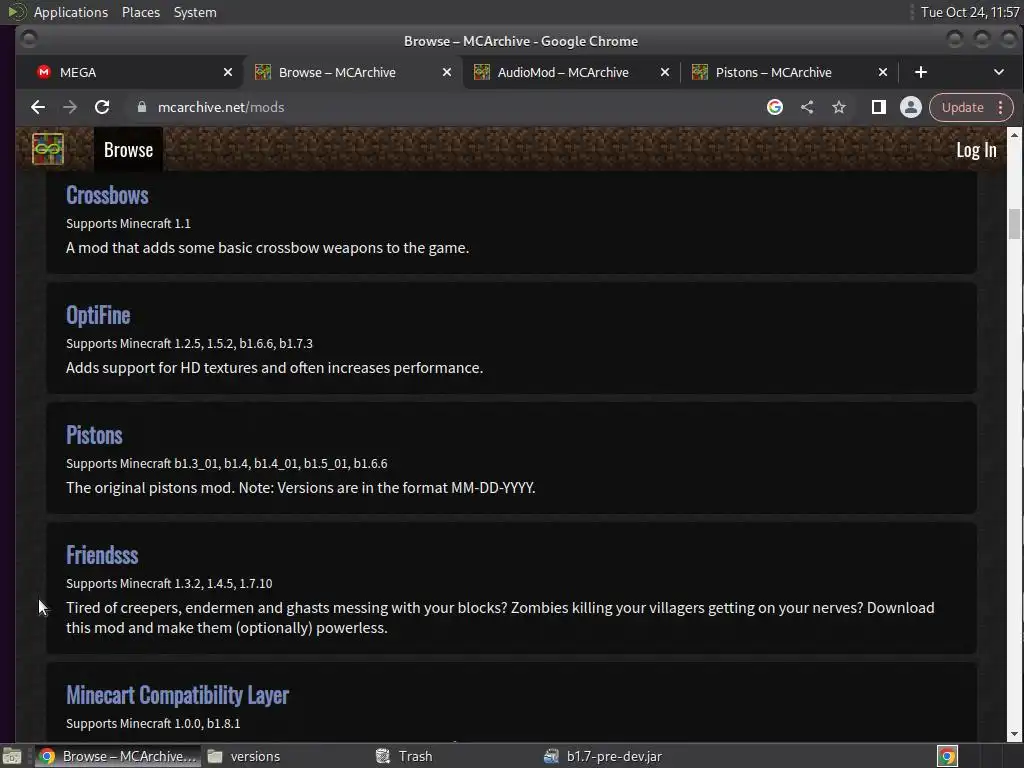Open the versions folder taskbar entry

pos(244,756)
